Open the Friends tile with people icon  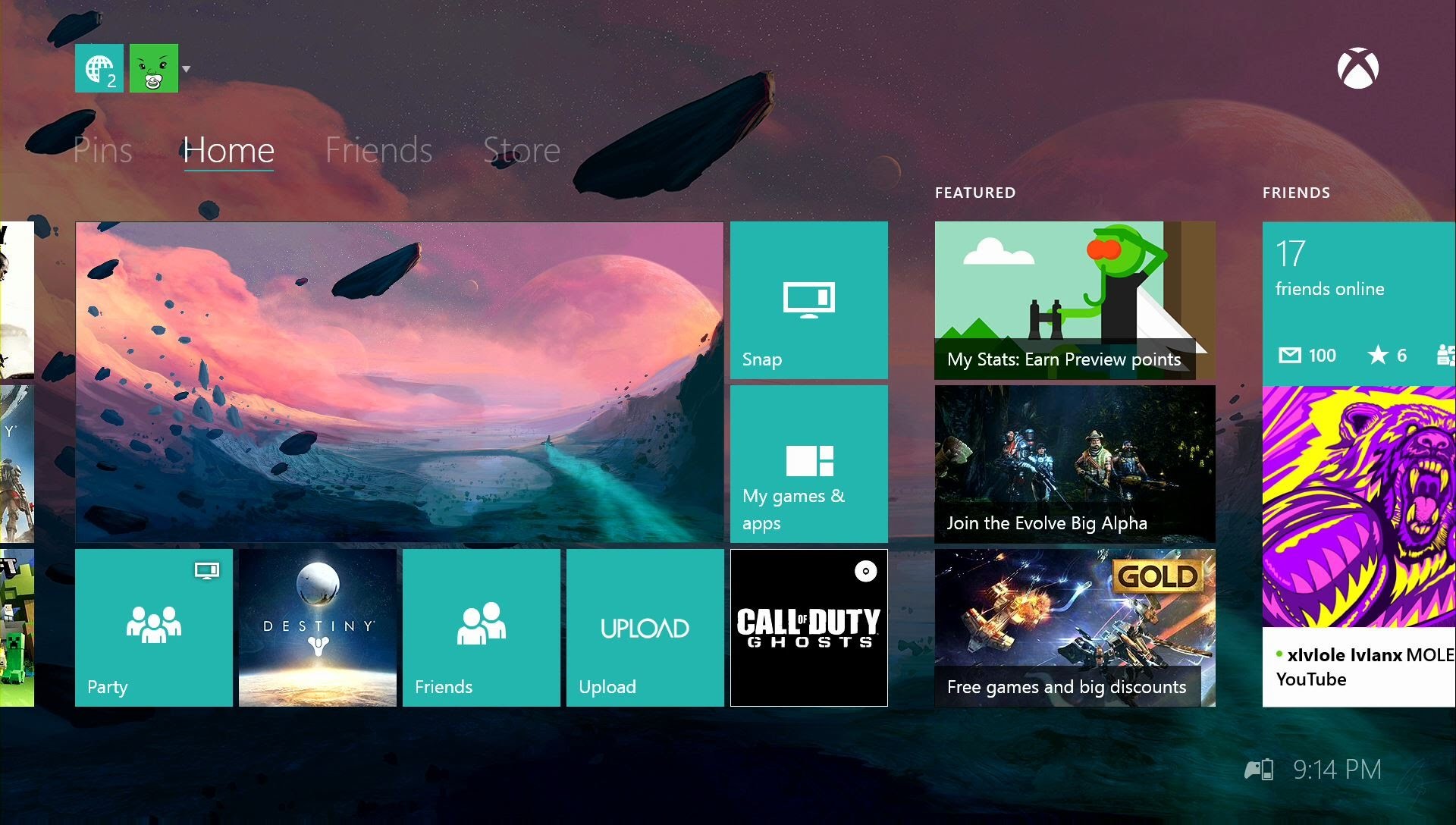[x=482, y=628]
